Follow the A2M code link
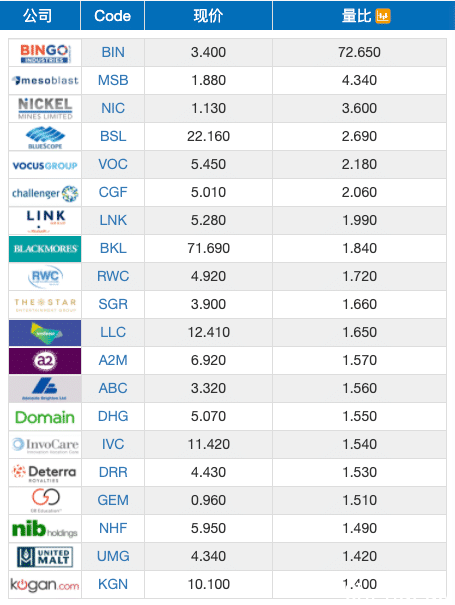 [113, 360]
